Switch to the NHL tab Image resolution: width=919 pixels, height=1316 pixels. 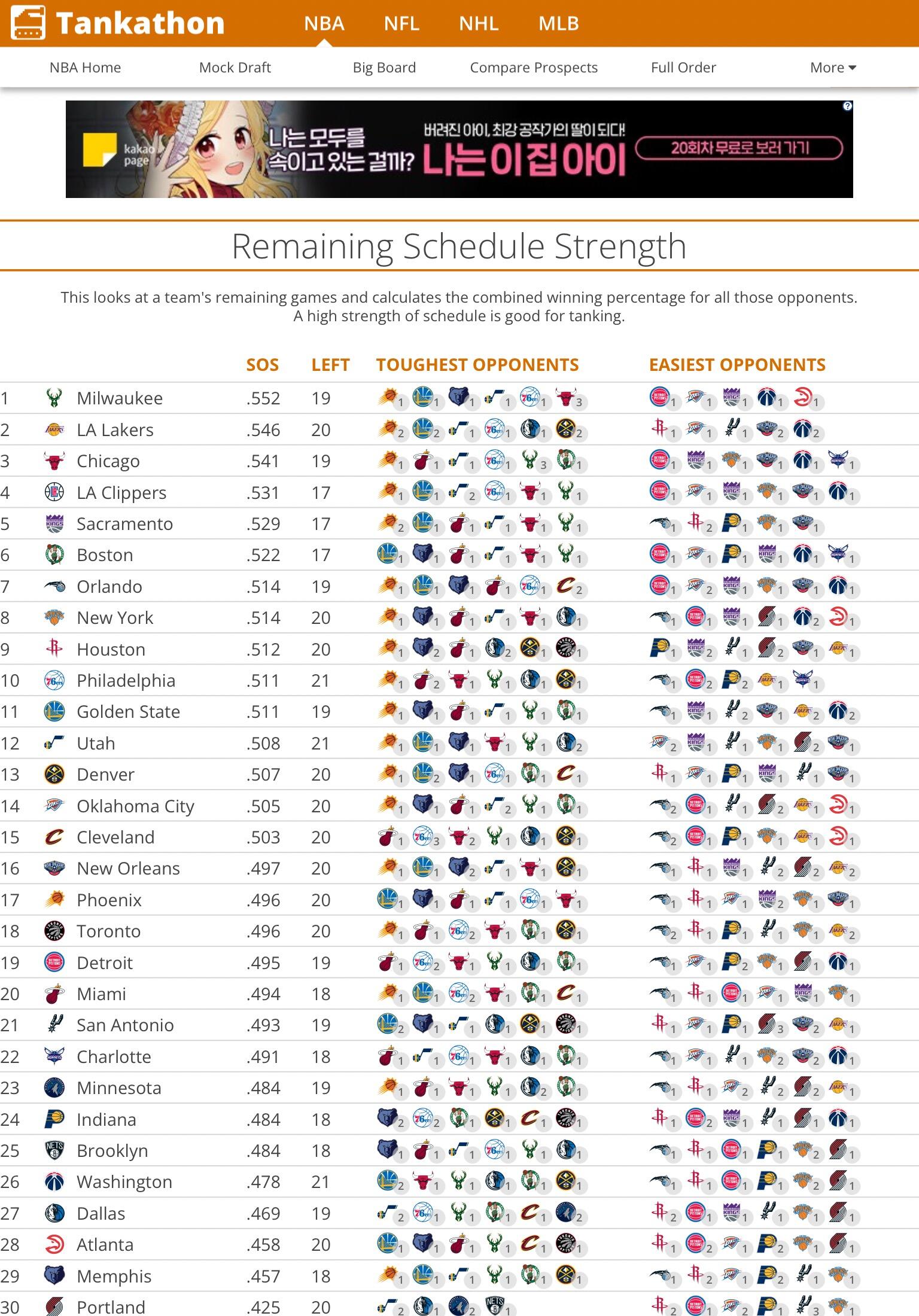click(479, 23)
